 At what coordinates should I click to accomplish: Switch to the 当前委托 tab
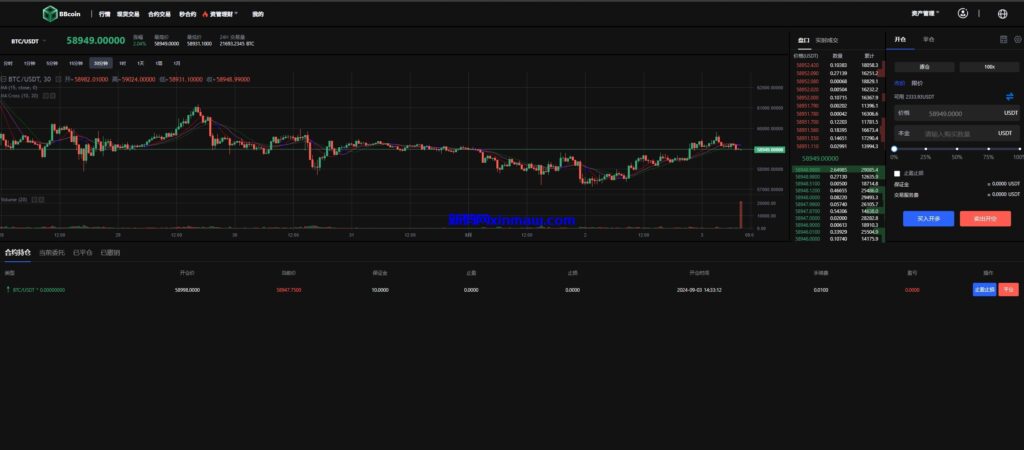pyautogui.click(x=52, y=253)
